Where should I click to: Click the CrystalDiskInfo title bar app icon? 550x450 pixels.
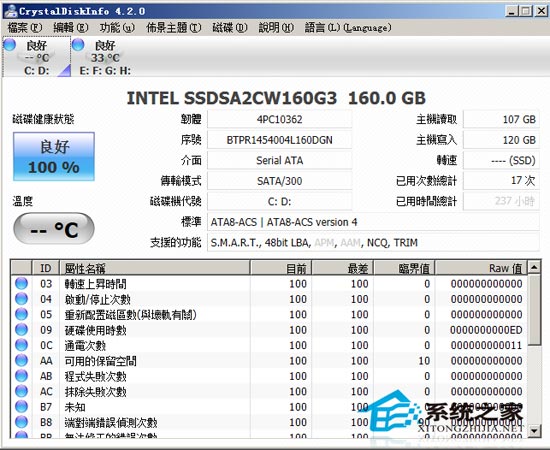pyautogui.click(x=10, y=11)
